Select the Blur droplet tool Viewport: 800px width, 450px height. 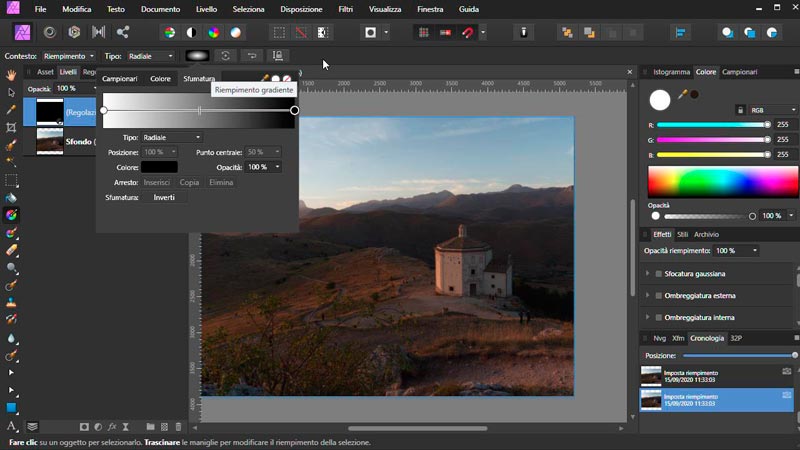[x=11, y=338]
